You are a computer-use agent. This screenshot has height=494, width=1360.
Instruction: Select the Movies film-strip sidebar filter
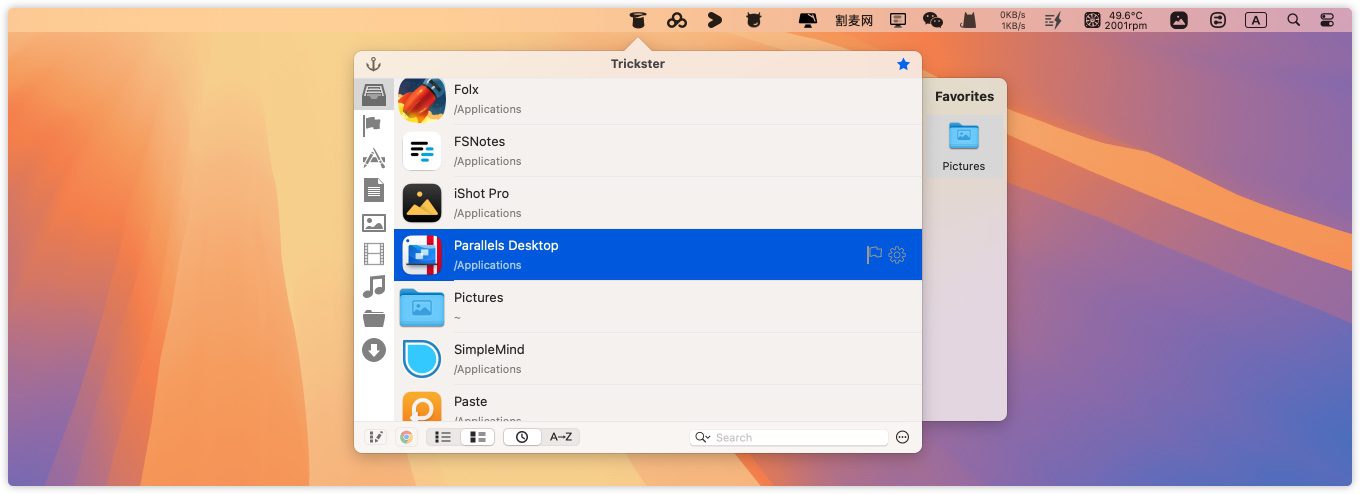click(x=374, y=254)
